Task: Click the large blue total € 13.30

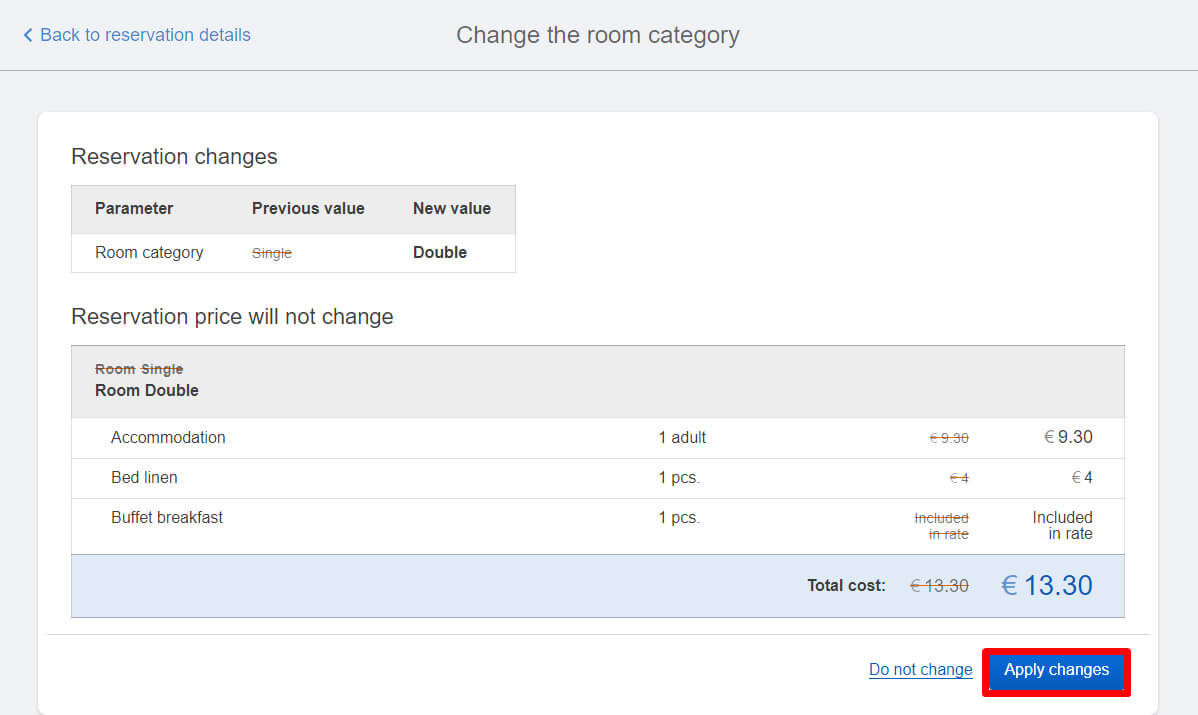Action: click(1047, 586)
